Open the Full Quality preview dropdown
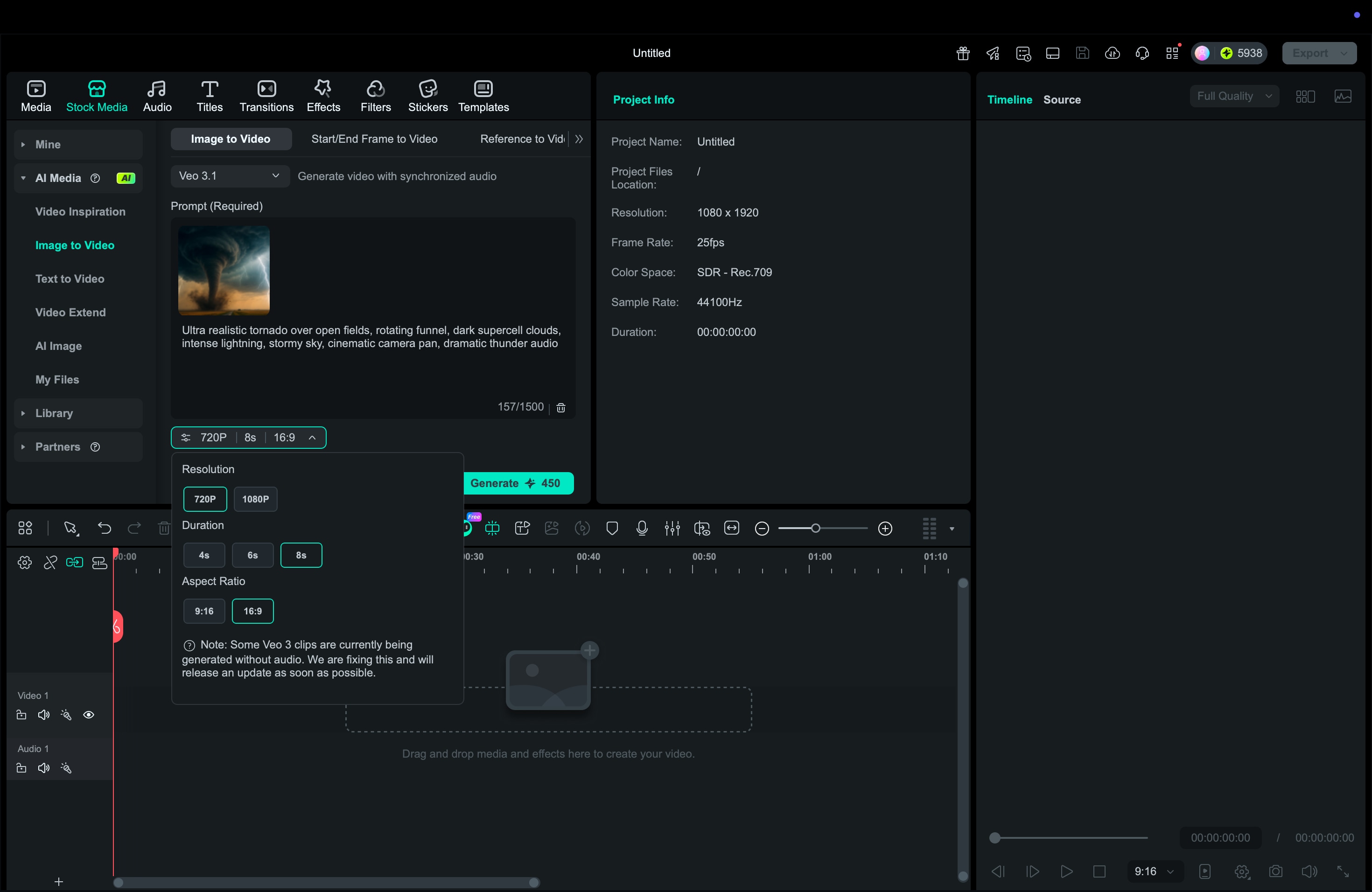The height and width of the screenshot is (892, 1372). (x=1234, y=96)
